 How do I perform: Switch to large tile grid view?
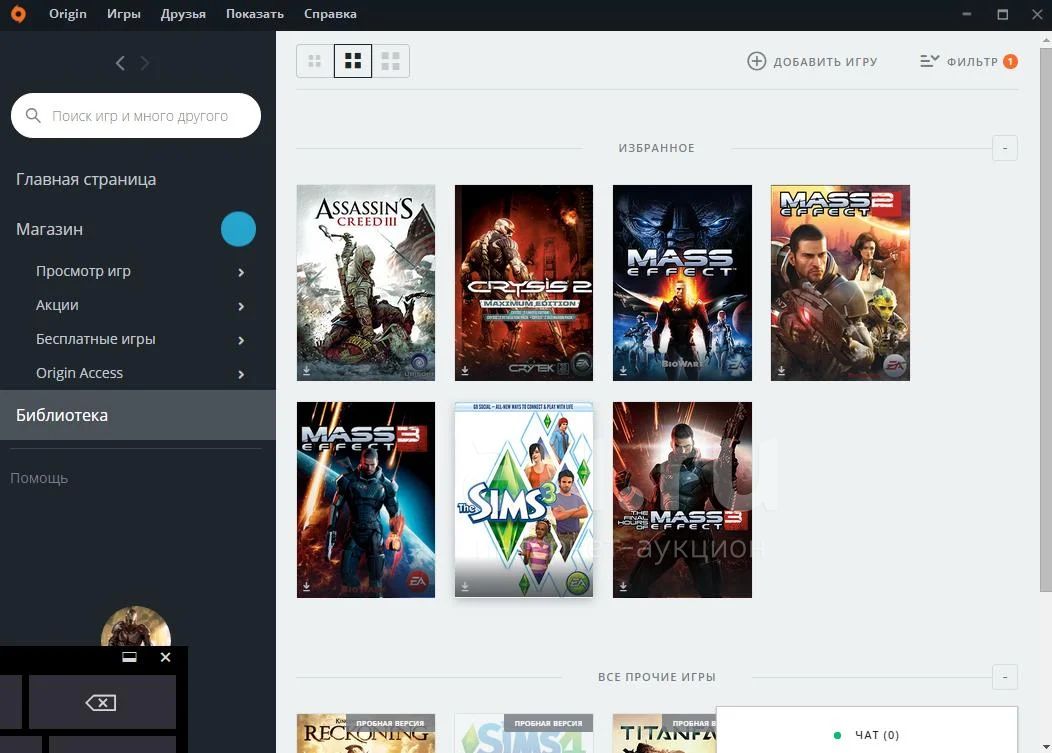tap(390, 61)
